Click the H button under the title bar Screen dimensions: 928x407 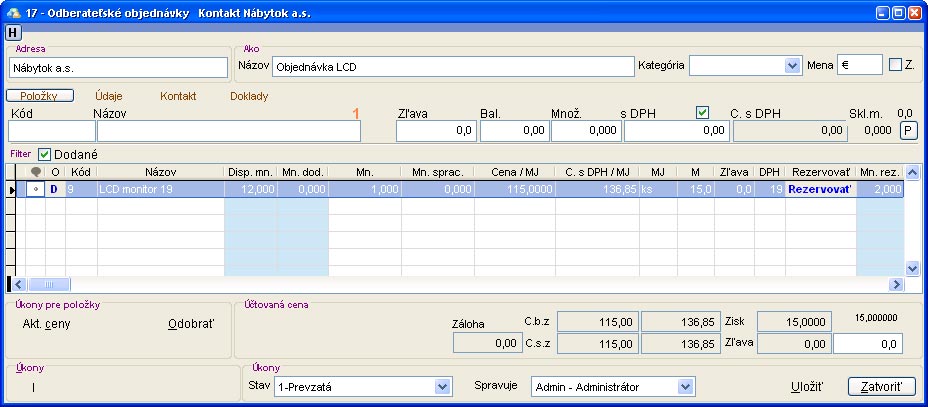(x=12, y=33)
